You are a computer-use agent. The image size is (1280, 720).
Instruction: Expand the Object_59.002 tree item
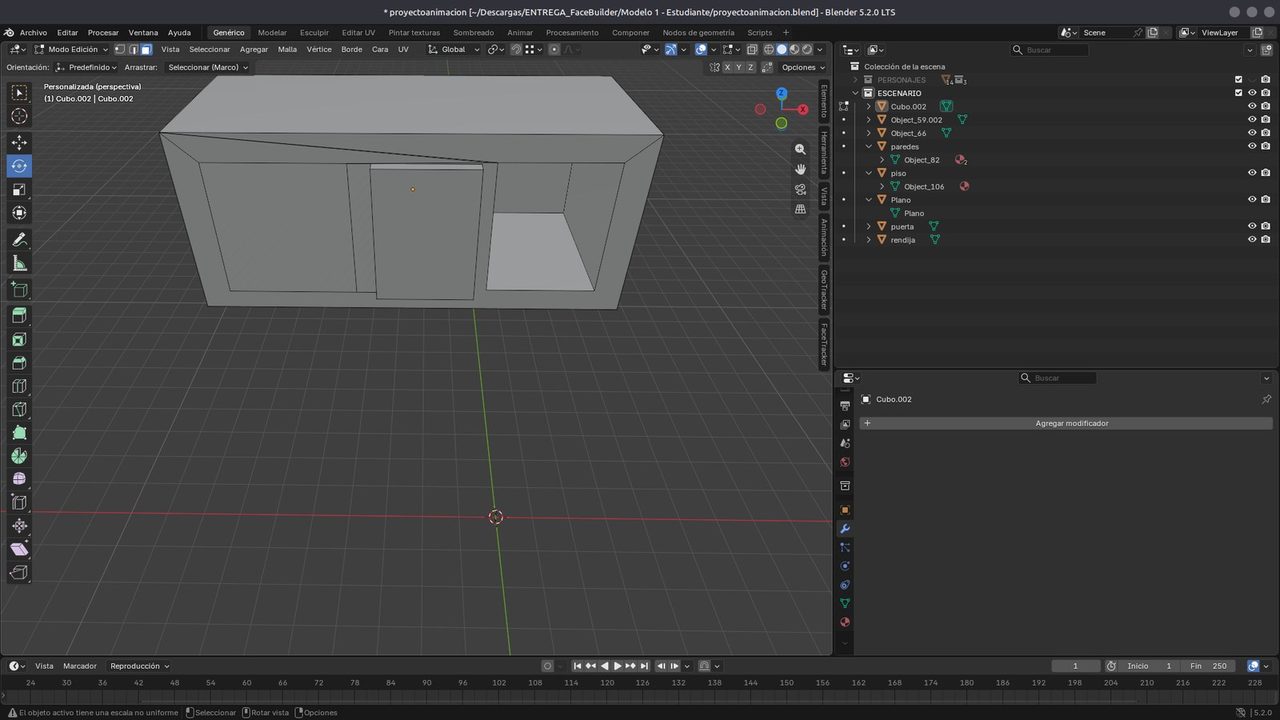pos(868,120)
